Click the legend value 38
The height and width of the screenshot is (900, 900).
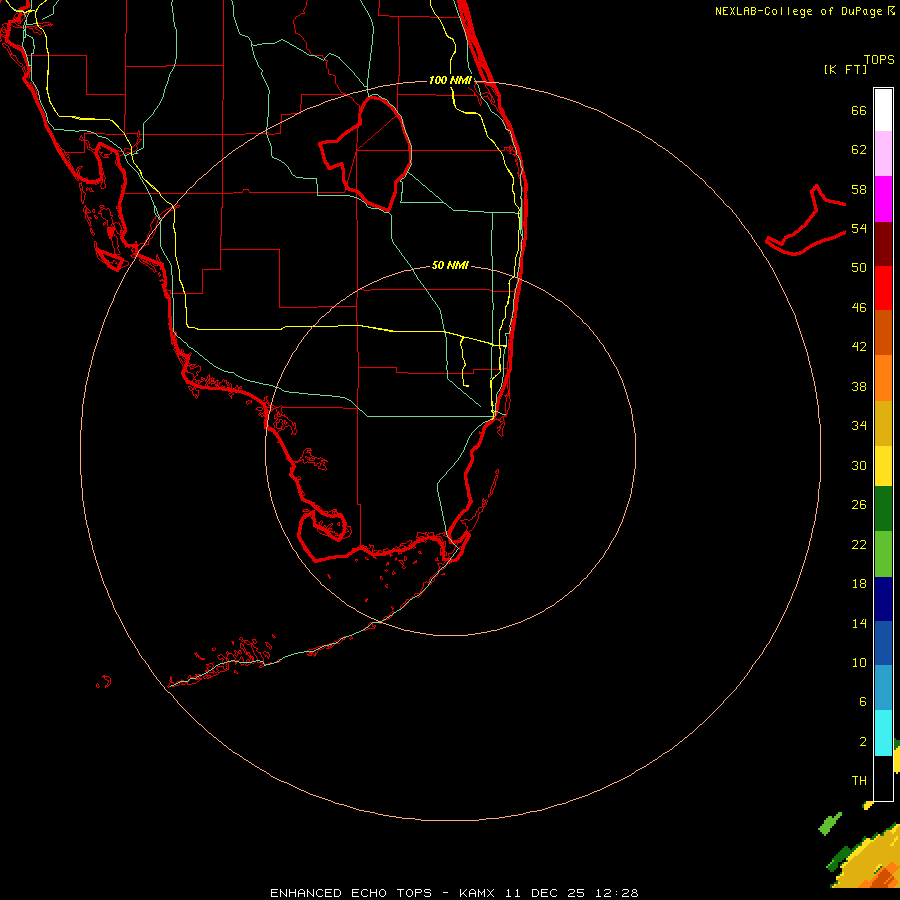point(859,386)
